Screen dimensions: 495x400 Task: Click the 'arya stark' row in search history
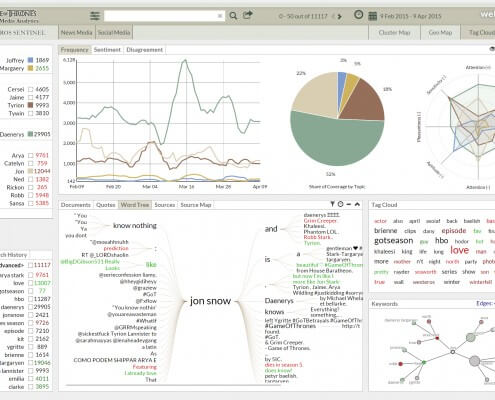coord(26,275)
